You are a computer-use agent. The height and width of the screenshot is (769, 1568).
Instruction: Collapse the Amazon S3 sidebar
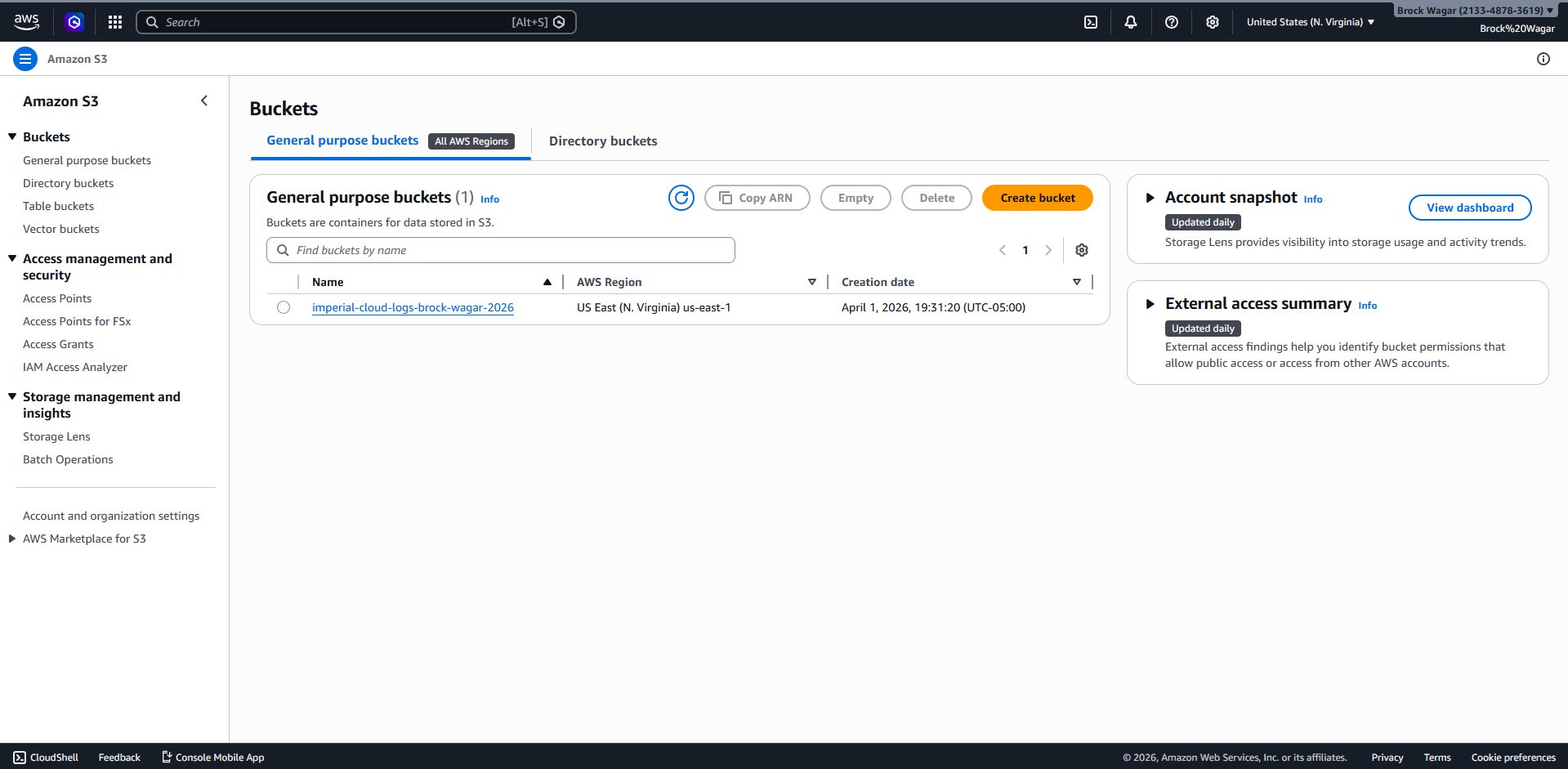[x=204, y=101]
